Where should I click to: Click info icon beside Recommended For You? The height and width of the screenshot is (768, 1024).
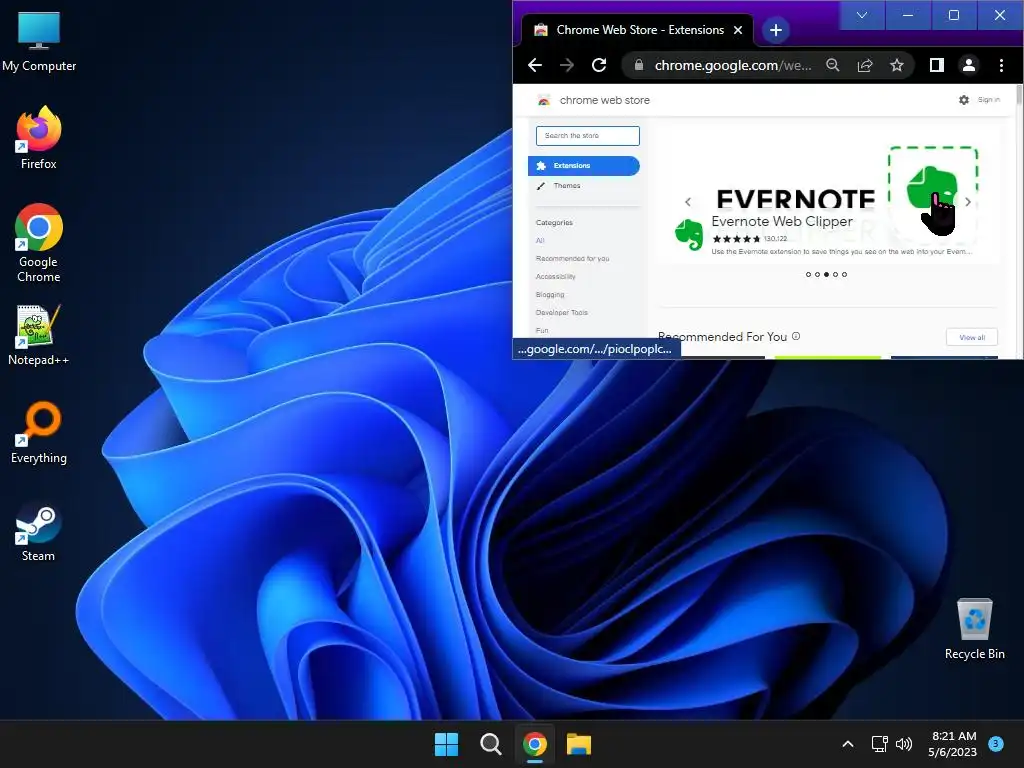click(x=796, y=336)
